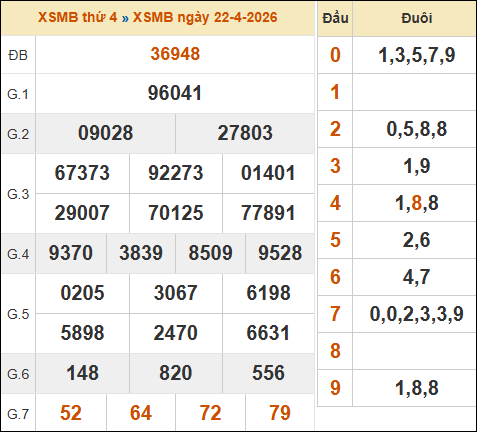Click G.2 result 09028
The image size is (477, 432).
tap(105, 133)
